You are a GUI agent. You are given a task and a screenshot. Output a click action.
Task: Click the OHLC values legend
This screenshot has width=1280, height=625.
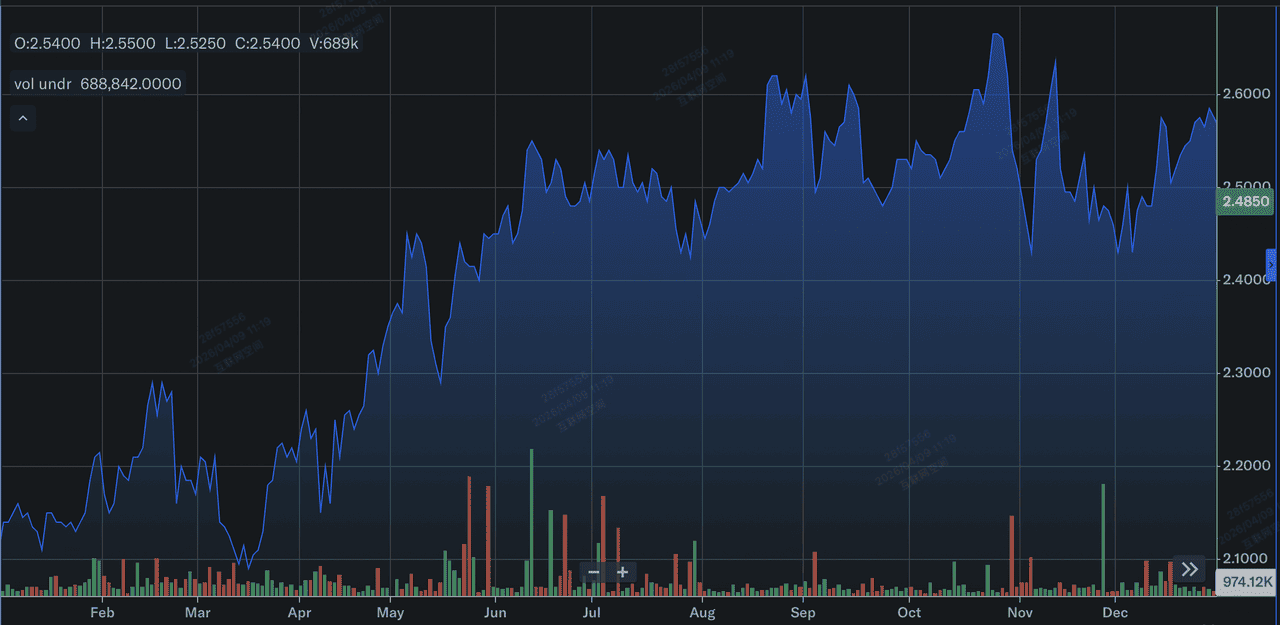tap(186, 44)
